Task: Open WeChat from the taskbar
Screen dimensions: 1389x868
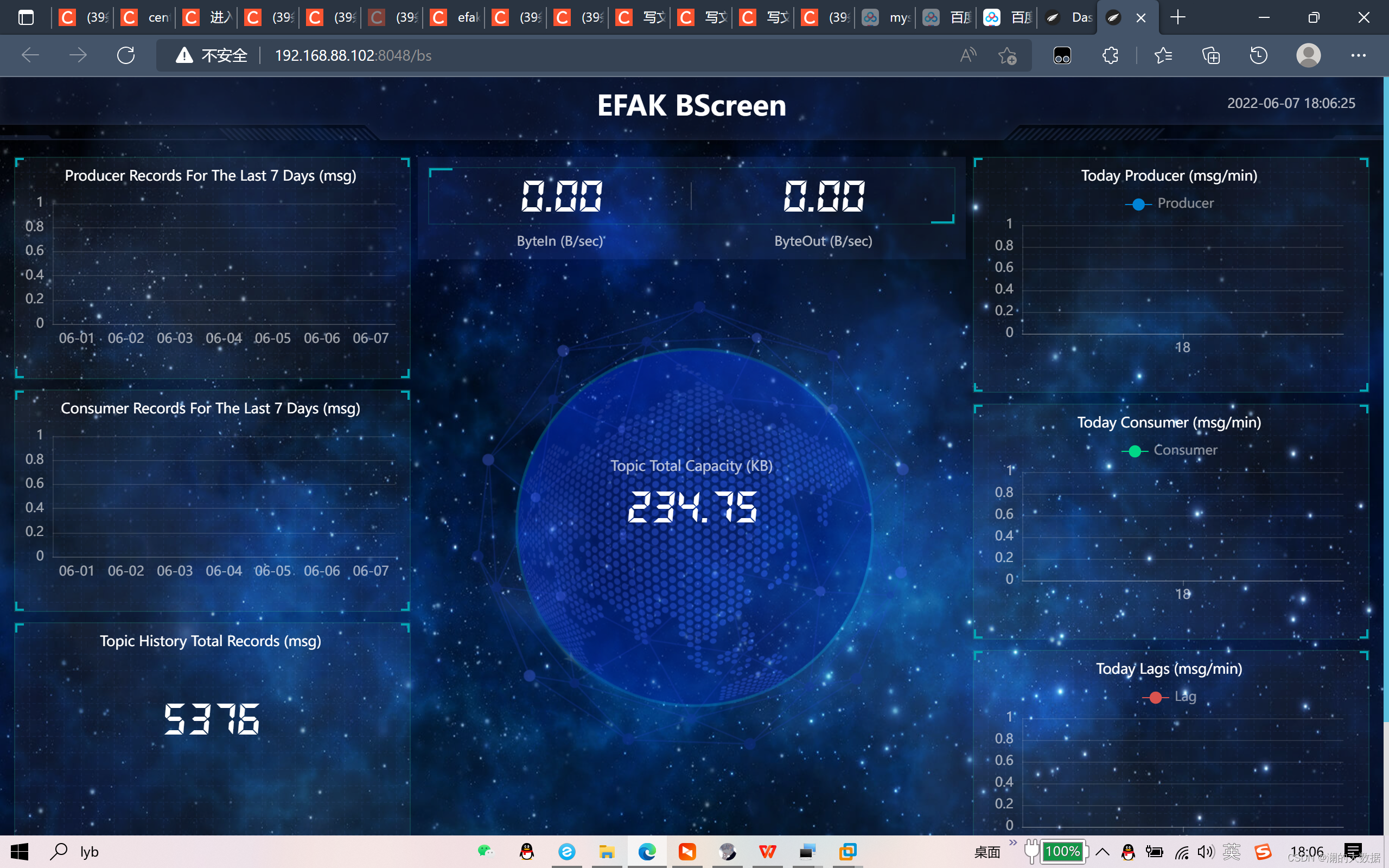Action: tap(485, 851)
